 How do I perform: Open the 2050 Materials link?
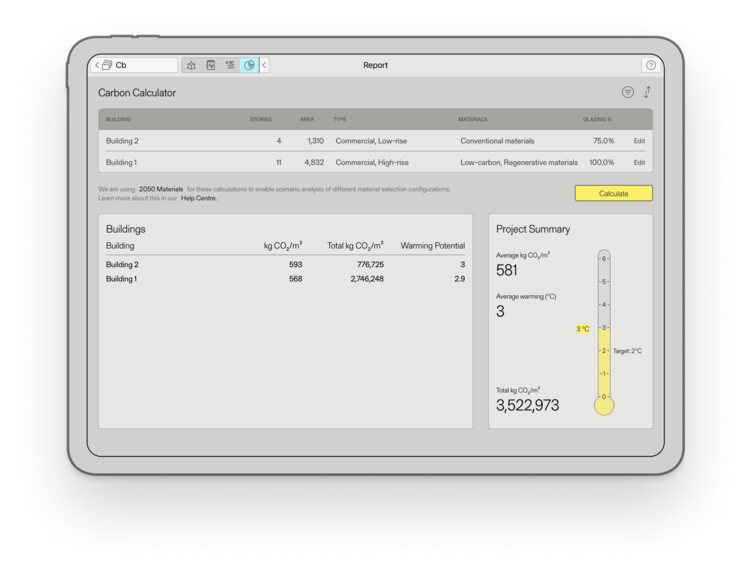tap(161, 189)
